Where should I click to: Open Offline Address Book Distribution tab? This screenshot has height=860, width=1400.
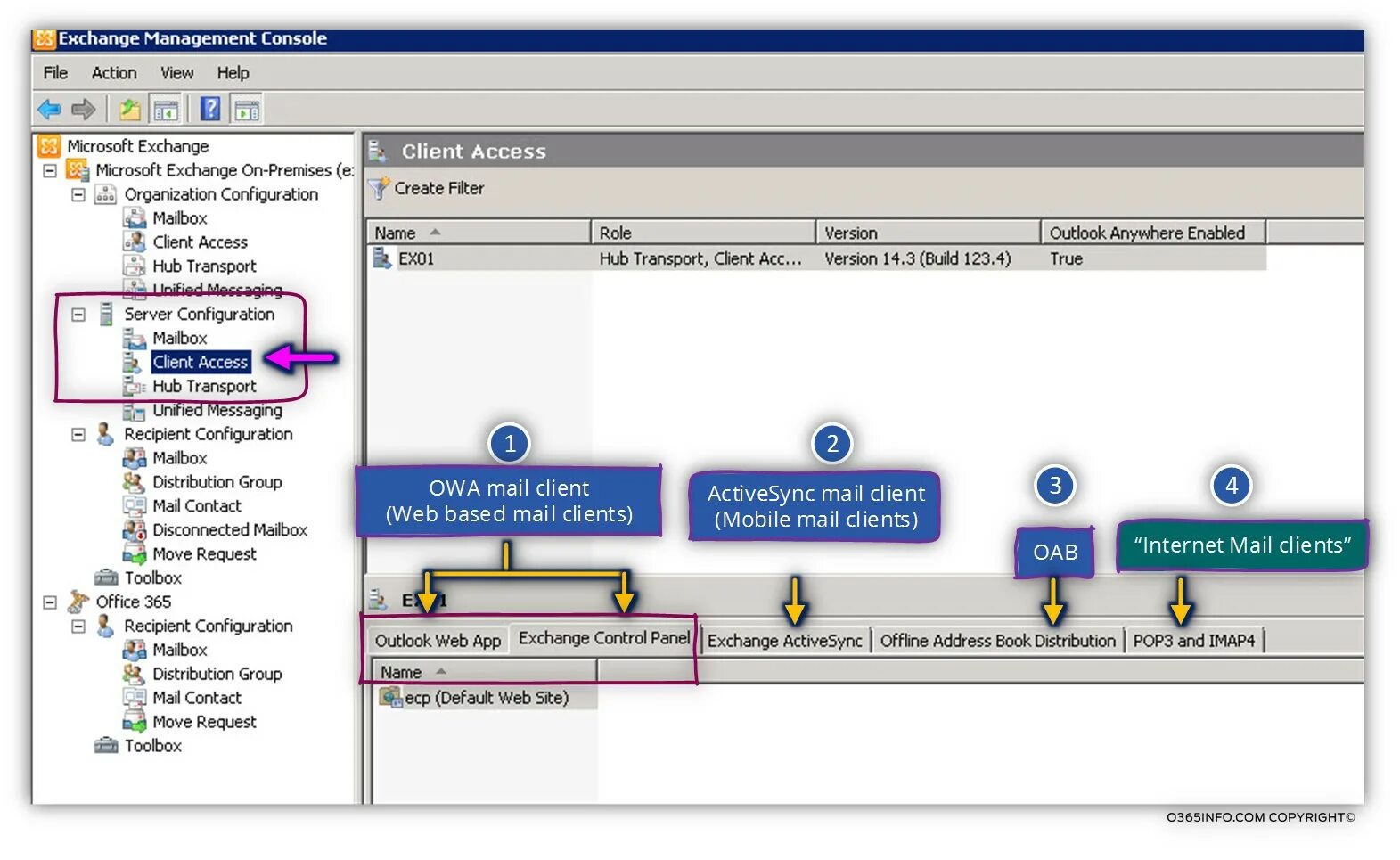point(997,641)
